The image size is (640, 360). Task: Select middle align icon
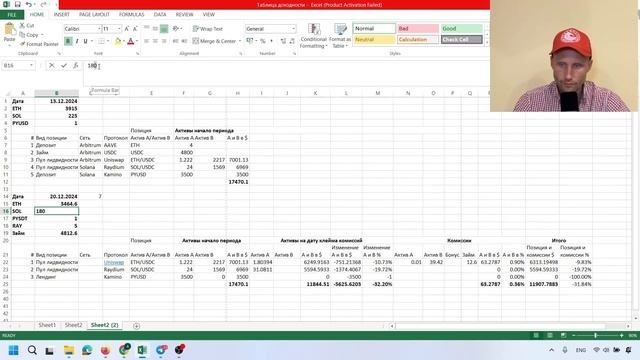pyautogui.click(x=155, y=29)
